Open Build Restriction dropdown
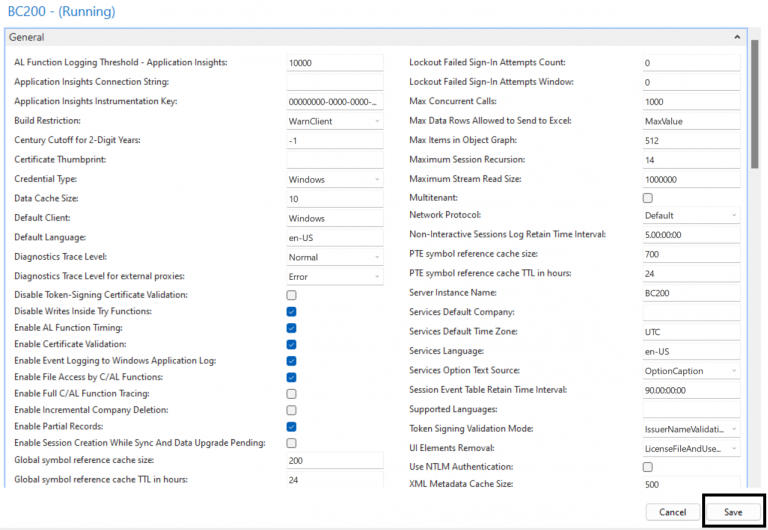This screenshot has height=530, width=768. 334,121
